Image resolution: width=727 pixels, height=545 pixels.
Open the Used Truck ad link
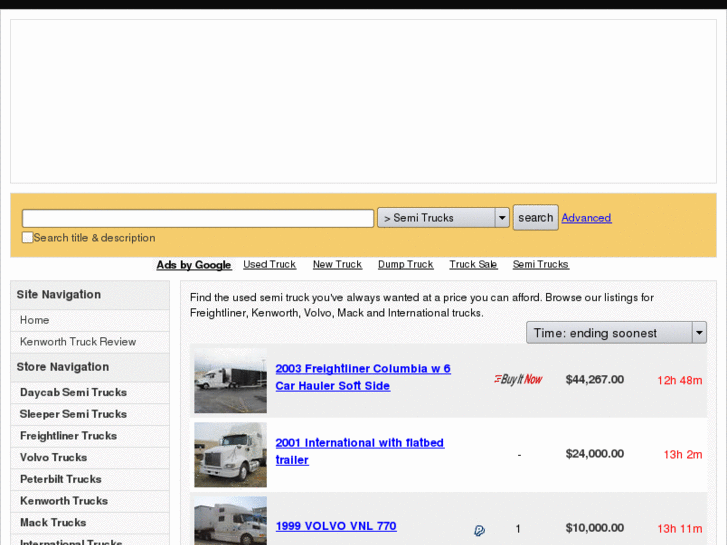click(x=269, y=264)
